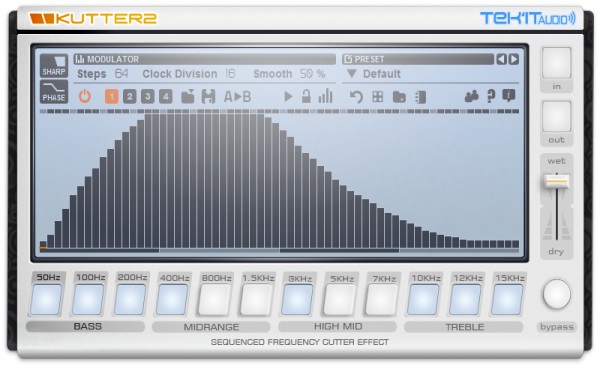
Task: Click the edit icon beside PRESET
Action: (348, 59)
